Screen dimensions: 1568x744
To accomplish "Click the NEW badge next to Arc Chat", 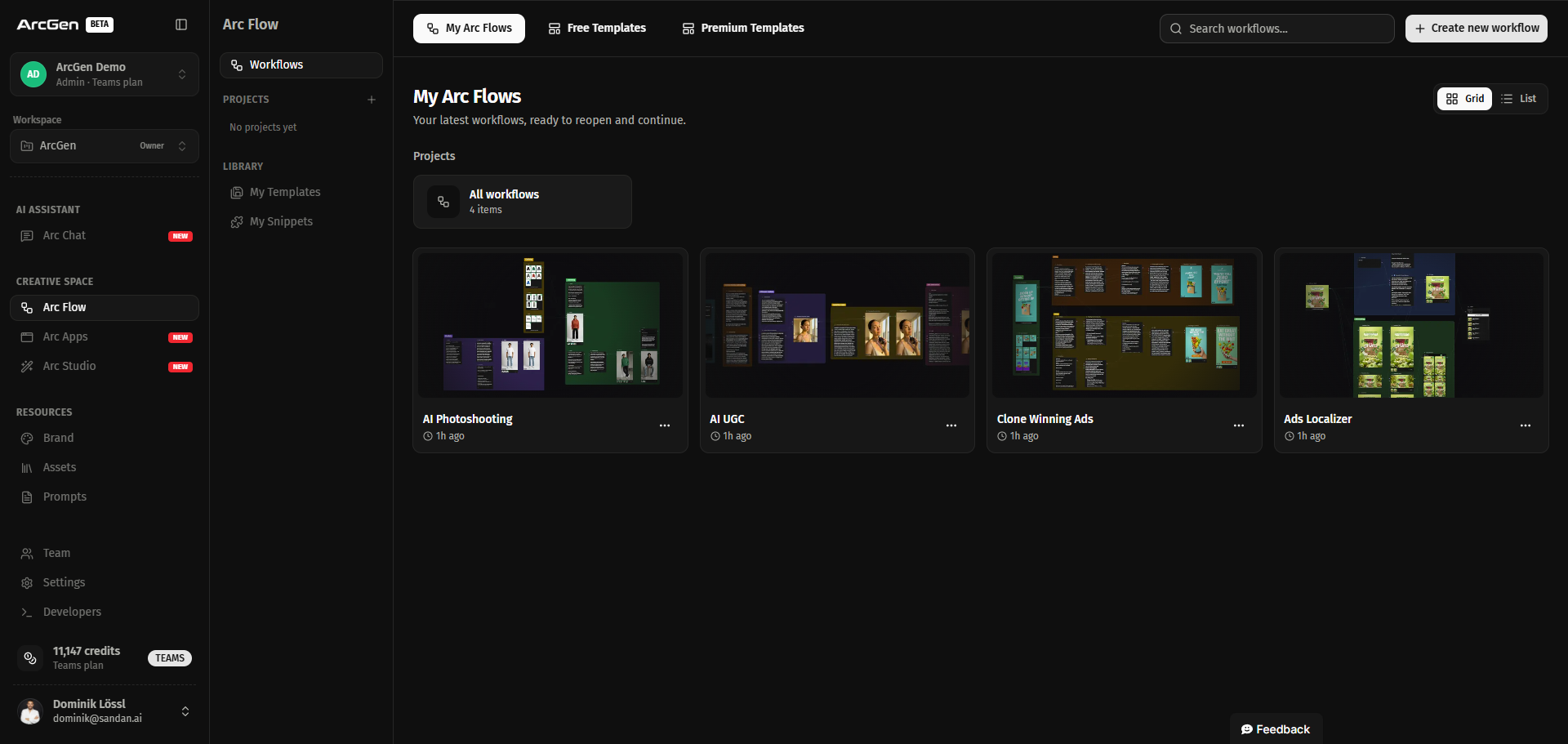I will click(180, 236).
